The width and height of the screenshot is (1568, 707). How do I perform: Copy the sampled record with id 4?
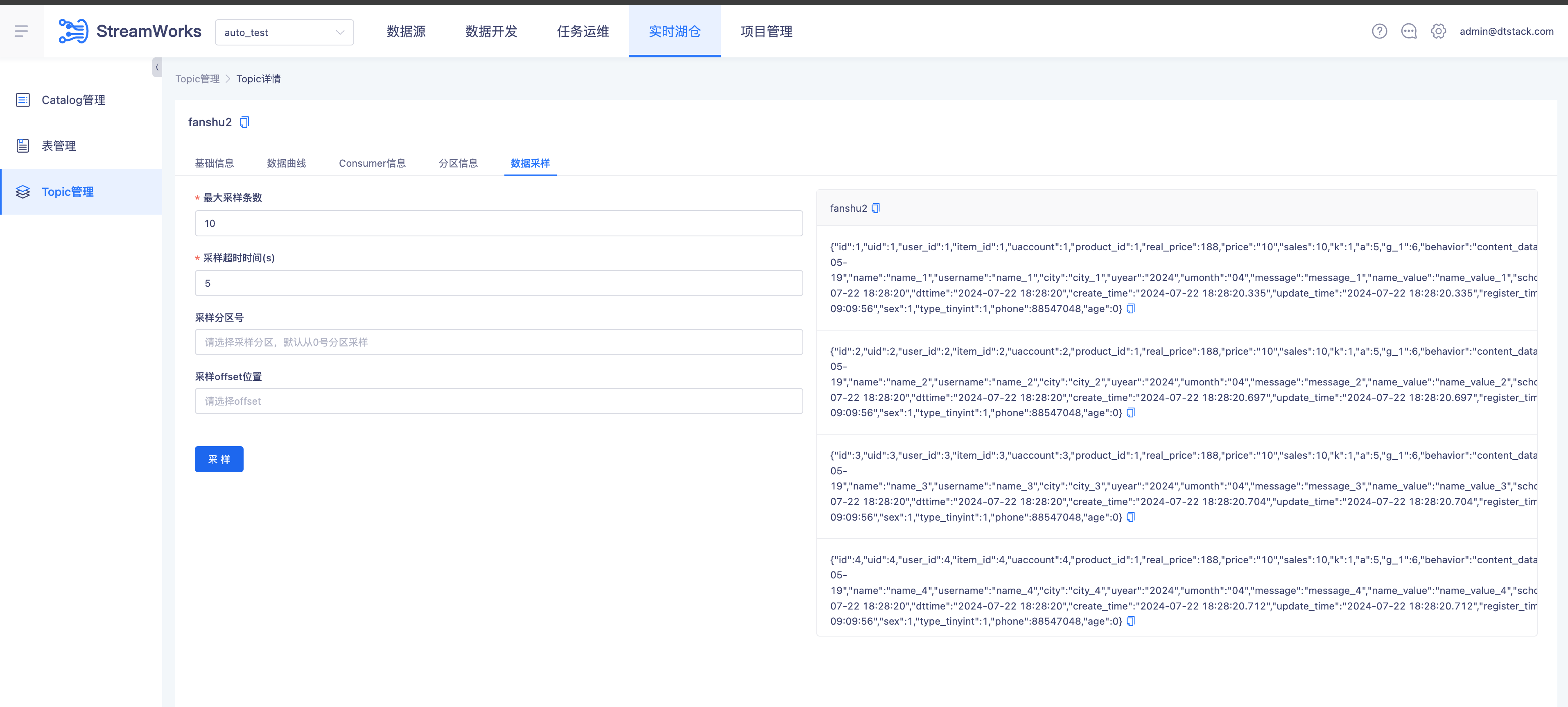[x=1130, y=621]
